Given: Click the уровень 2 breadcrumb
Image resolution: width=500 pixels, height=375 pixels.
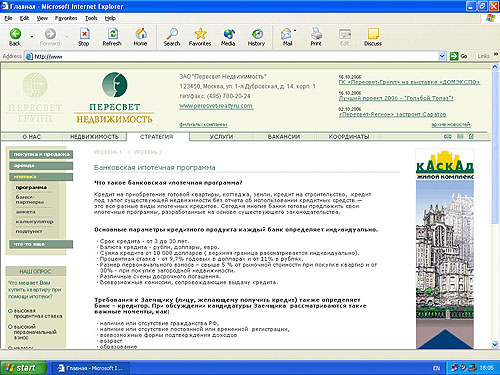Looking at the screenshot, I should tap(148, 152).
